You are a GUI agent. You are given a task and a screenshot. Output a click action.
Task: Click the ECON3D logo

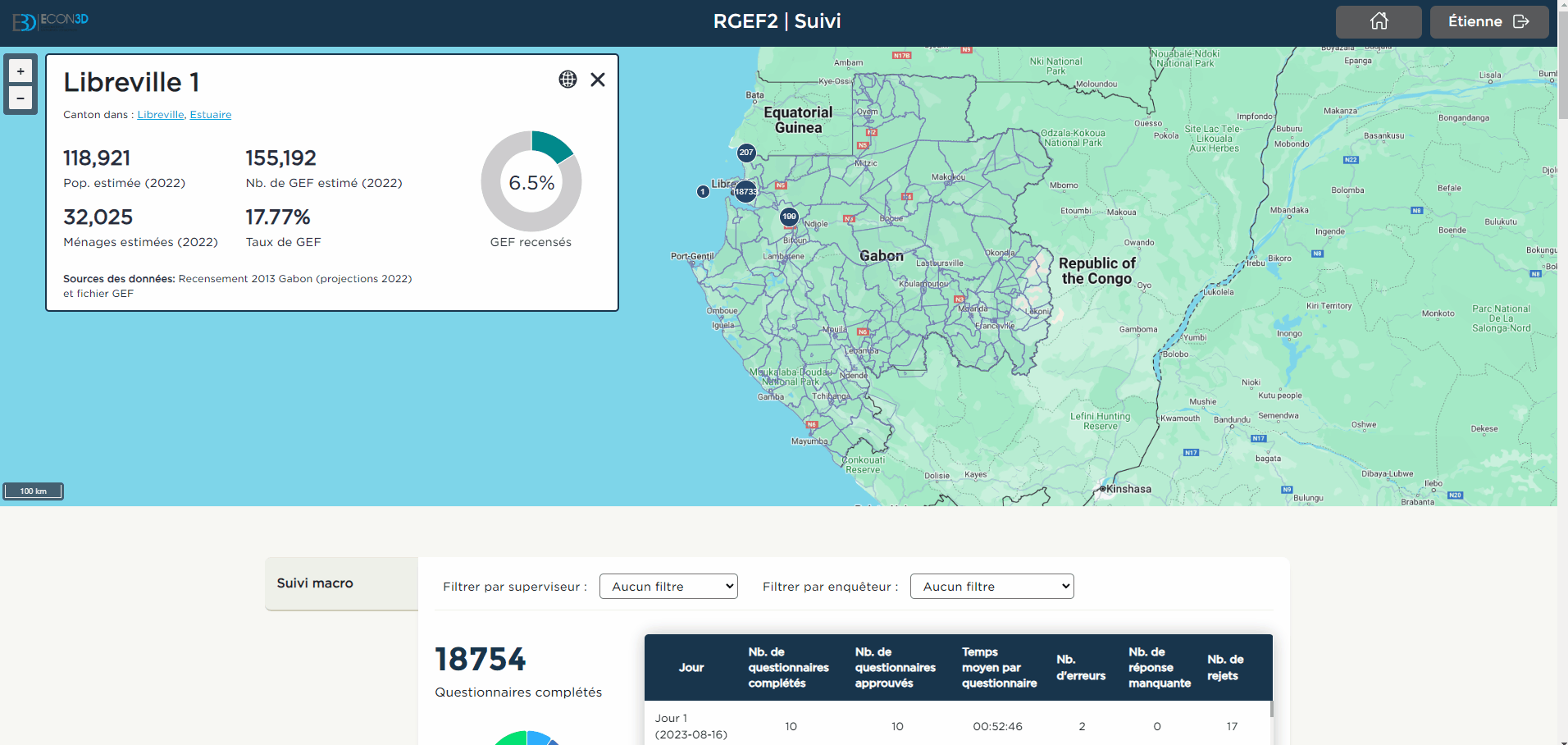[x=51, y=21]
